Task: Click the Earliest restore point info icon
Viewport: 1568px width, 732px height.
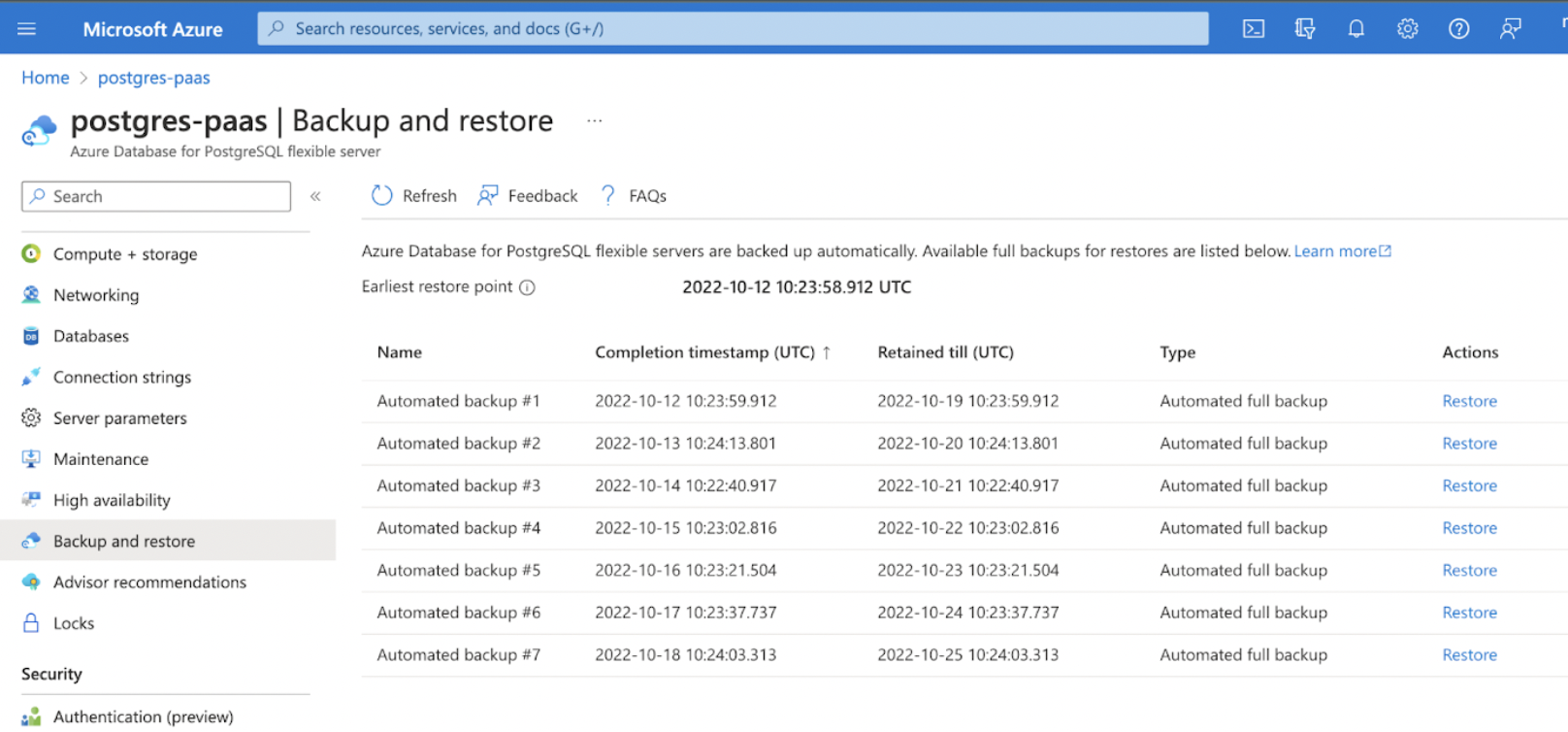Action: tap(527, 287)
